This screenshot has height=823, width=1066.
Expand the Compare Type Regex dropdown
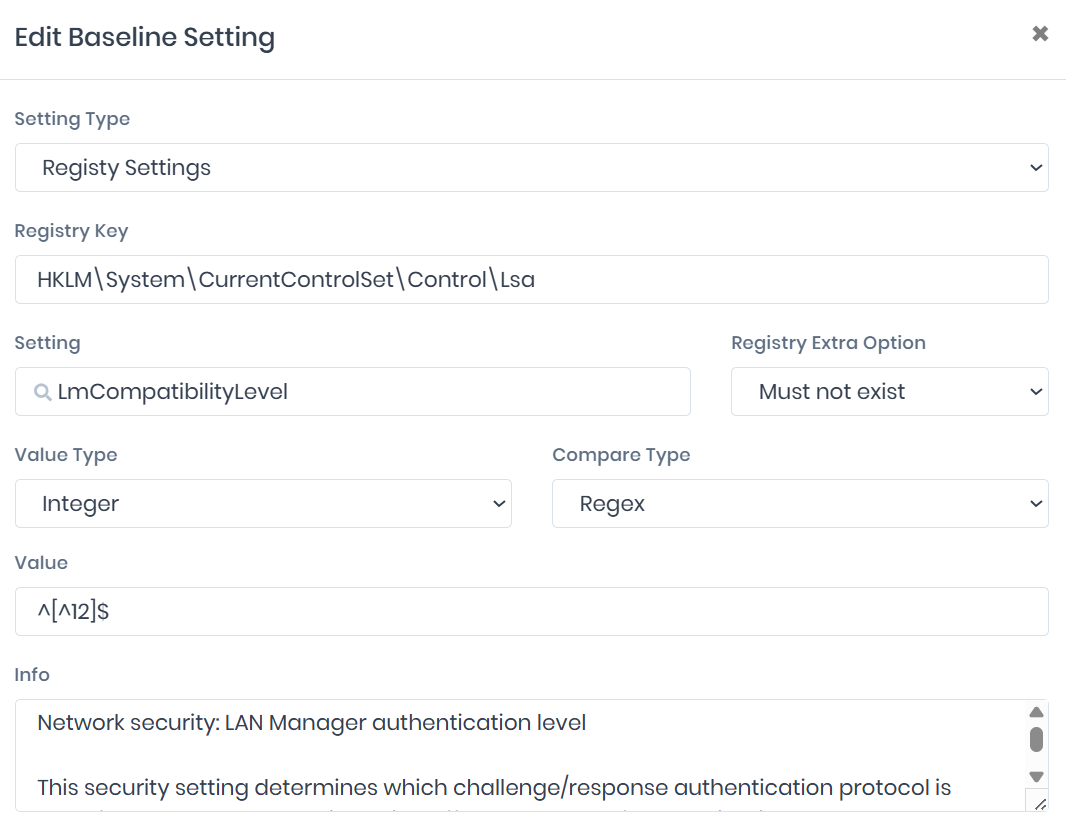799,504
